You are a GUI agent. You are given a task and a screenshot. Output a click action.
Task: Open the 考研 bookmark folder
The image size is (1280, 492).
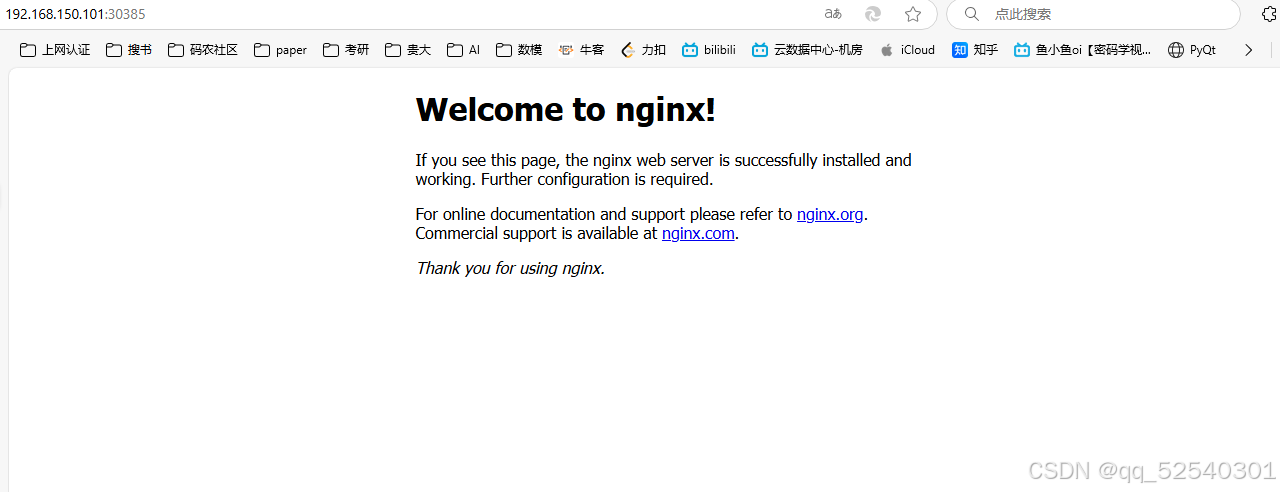pos(346,49)
